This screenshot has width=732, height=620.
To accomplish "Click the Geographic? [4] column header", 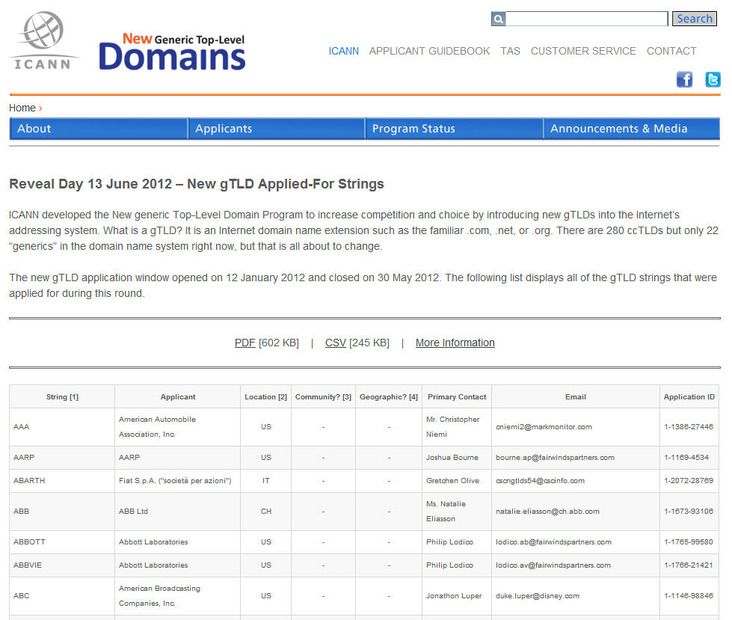I will [388, 396].
